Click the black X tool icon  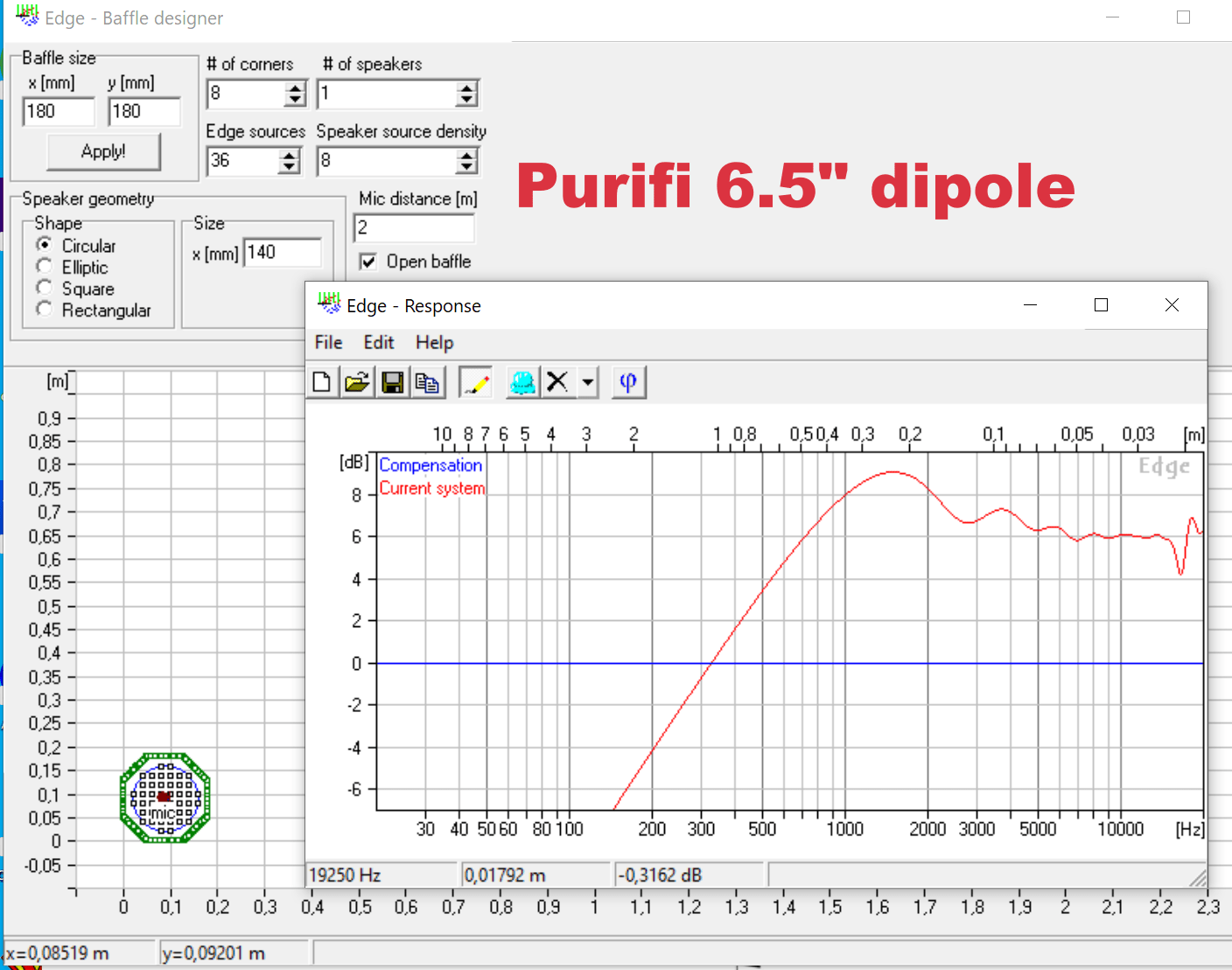[557, 382]
